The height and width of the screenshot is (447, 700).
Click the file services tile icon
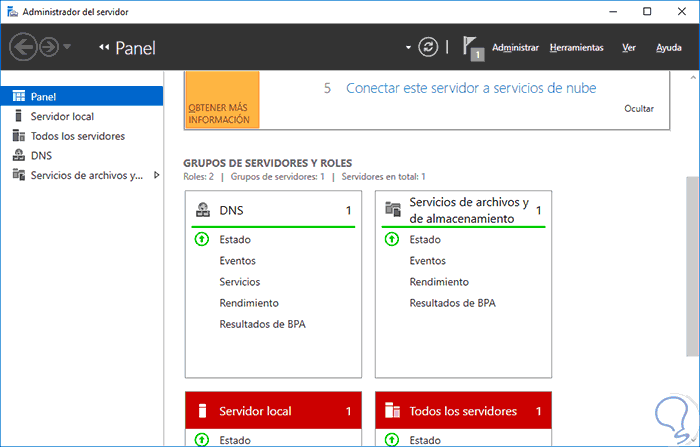point(393,210)
